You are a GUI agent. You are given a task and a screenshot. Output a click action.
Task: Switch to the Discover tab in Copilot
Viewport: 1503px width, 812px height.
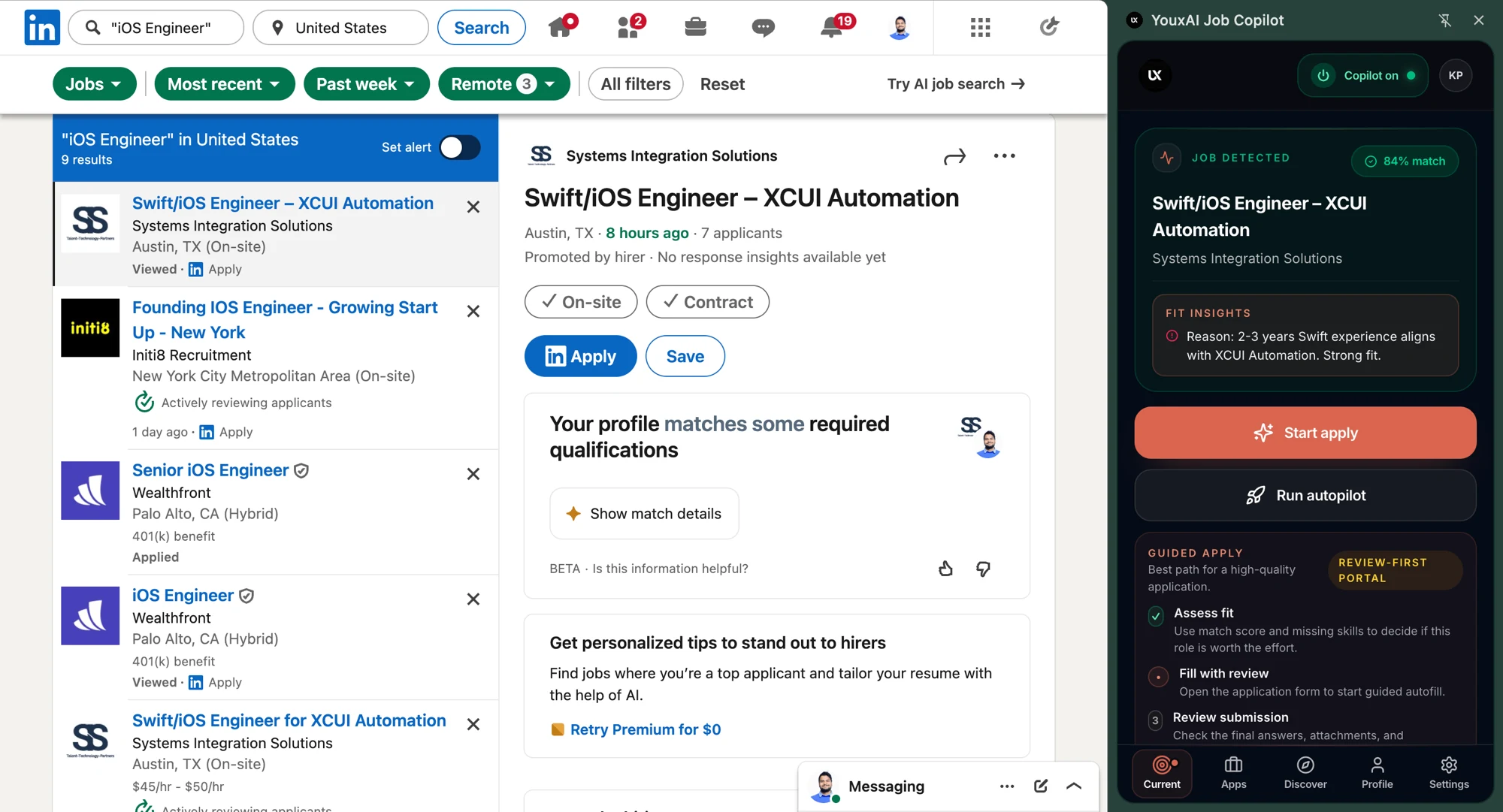tap(1305, 772)
